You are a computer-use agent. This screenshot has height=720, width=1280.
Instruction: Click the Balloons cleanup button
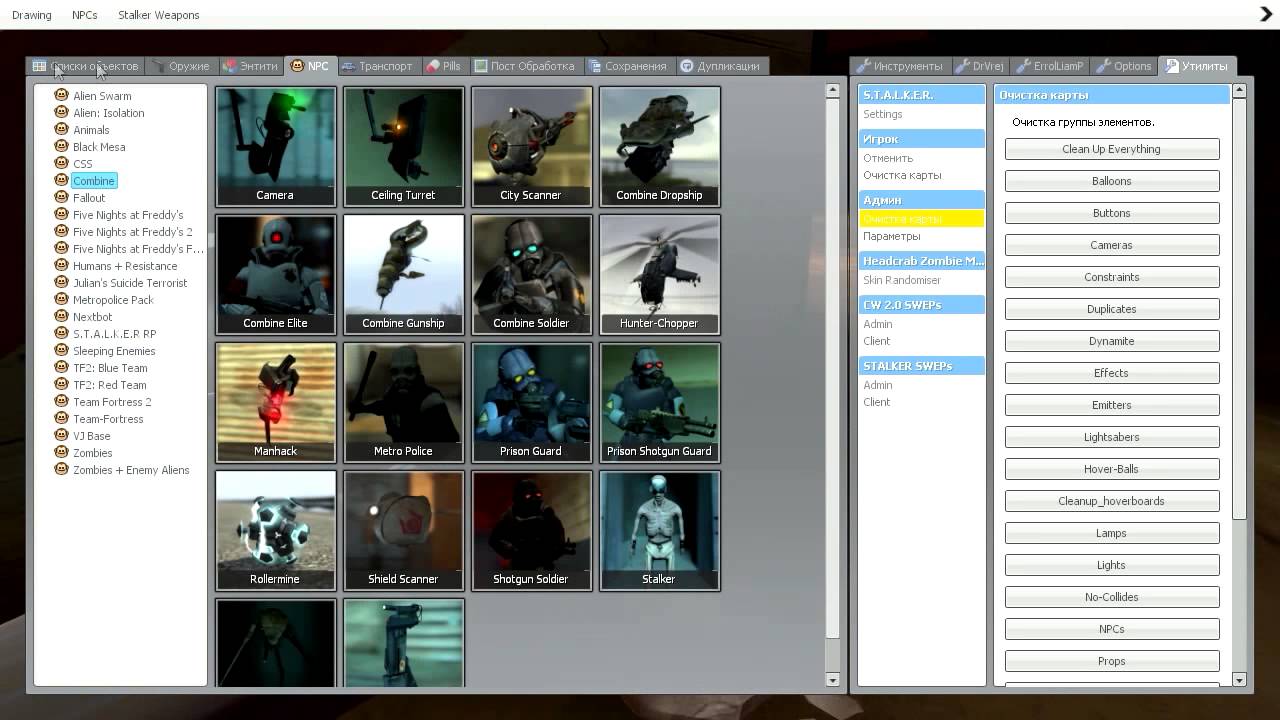tap(1112, 181)
